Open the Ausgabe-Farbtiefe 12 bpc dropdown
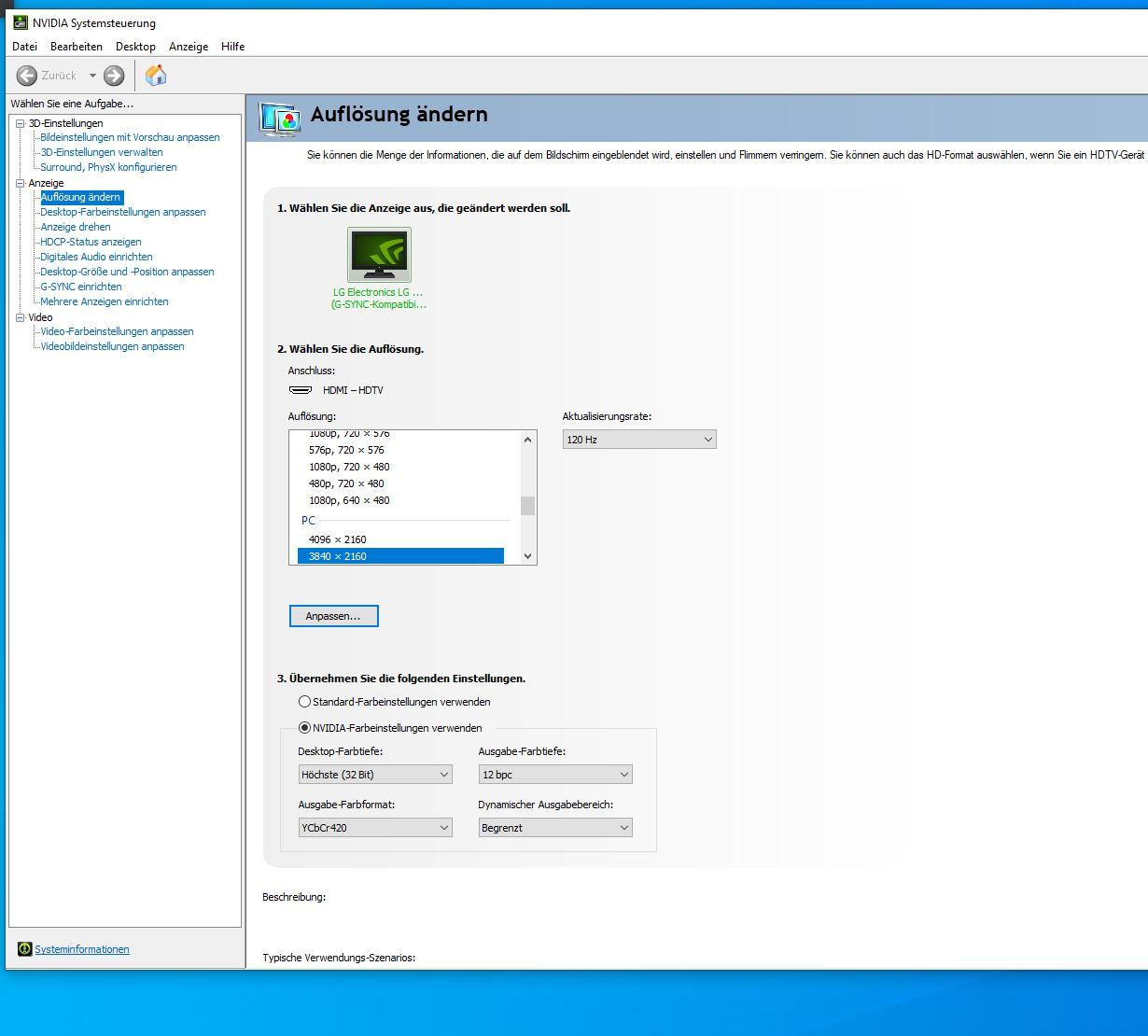This screenshot has width=1148, height=1036. [555, 775]
